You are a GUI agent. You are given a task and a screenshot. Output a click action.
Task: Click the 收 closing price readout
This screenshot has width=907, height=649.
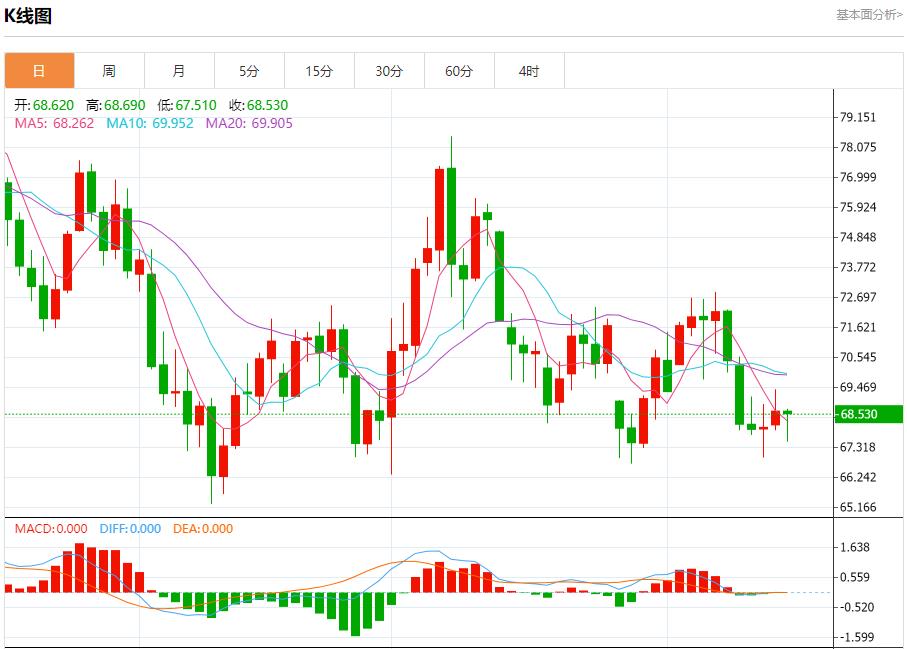(258, 105)
